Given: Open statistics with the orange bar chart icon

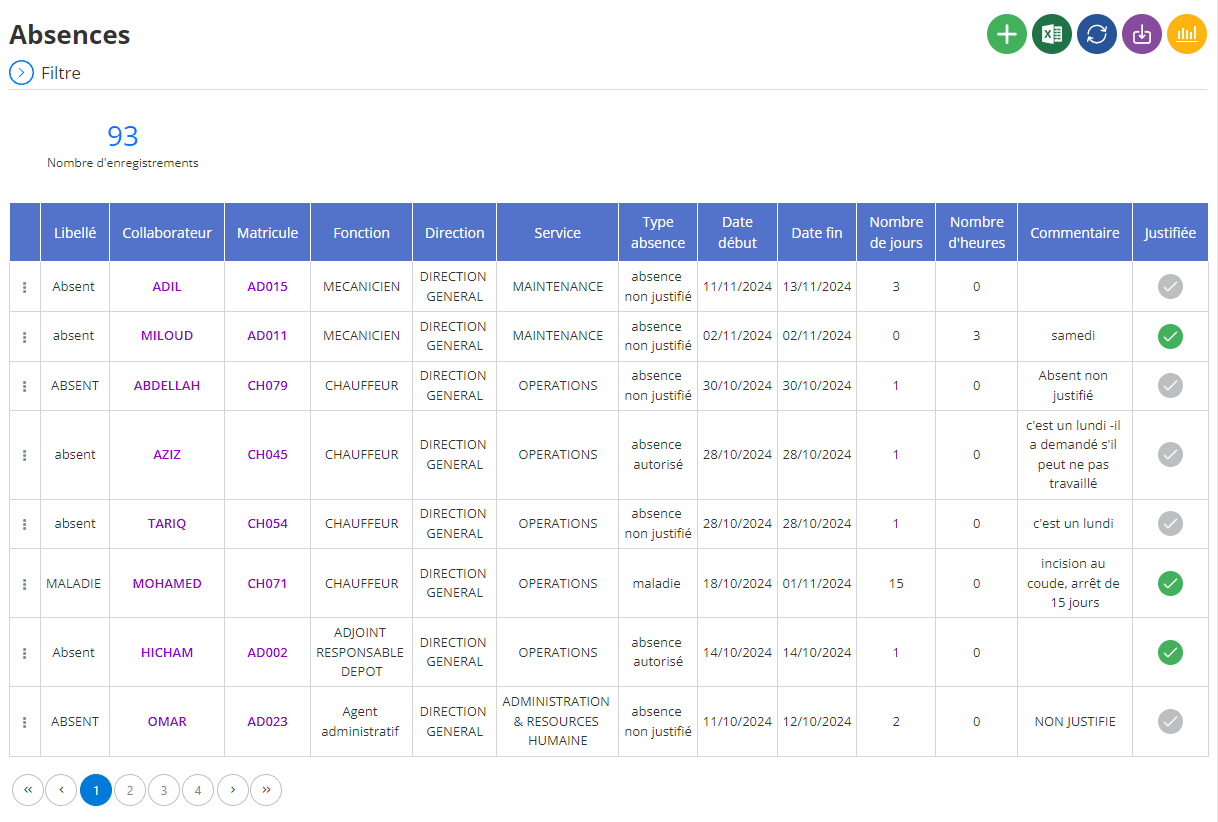Looking at the screenshot, I should pos(1187,34).
